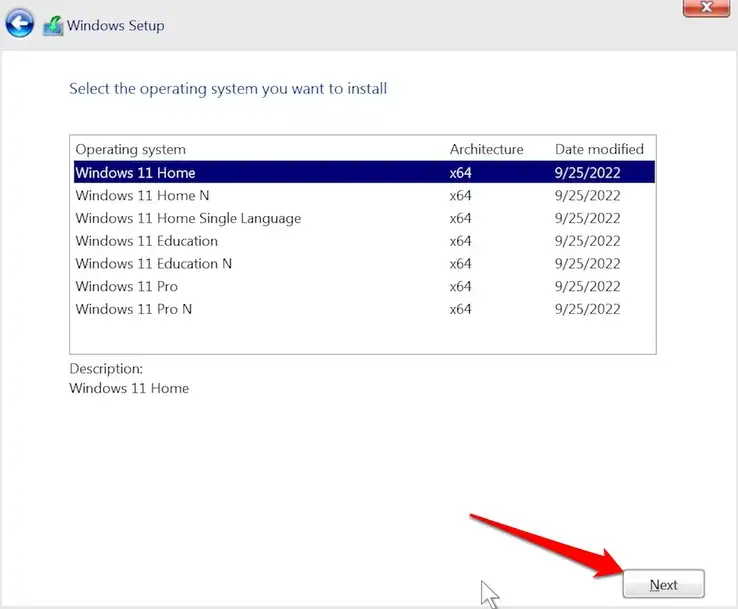Image resolution: width=738 pixels, height=609 pixels.
Task: Click 9/25/2022 in the Windows 11 Education row
Action: point(587,240)
